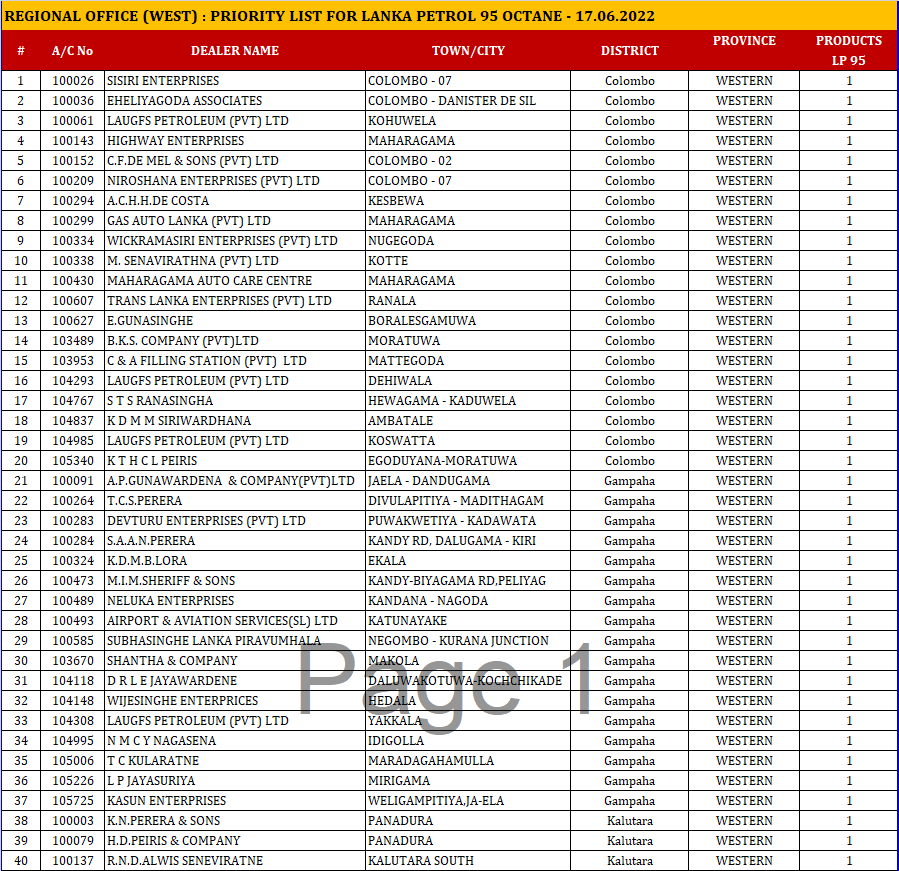
Task: Click the MIRIGAMA town cell
Action: click(x=468, y=781)
